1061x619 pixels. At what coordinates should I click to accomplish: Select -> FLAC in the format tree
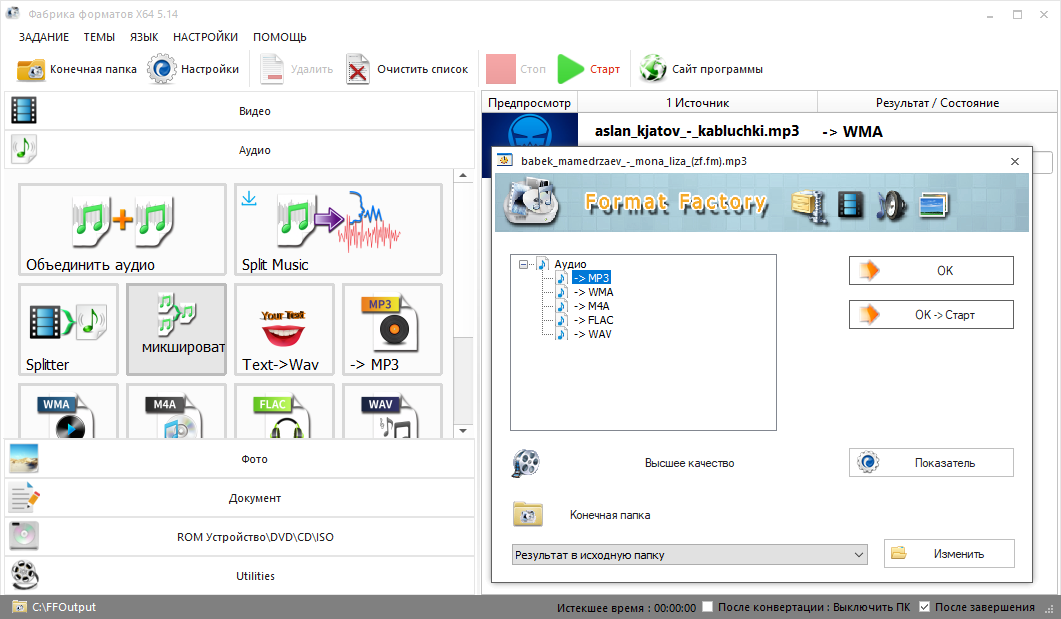coord(593,320)
